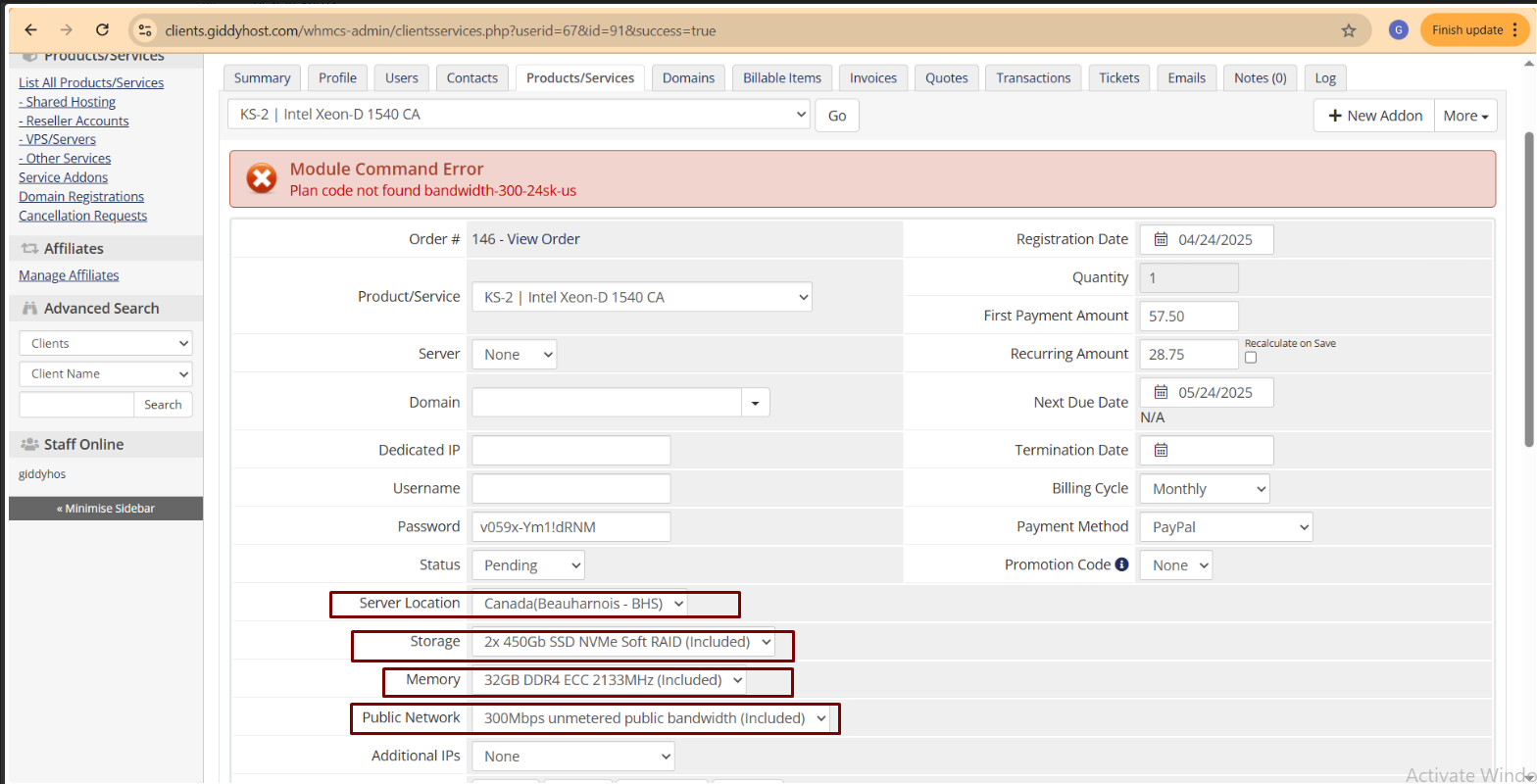This screenshot has width=1537, height=784.
Task: Change the Status dropdown from Pending
Action: [527, 565]
